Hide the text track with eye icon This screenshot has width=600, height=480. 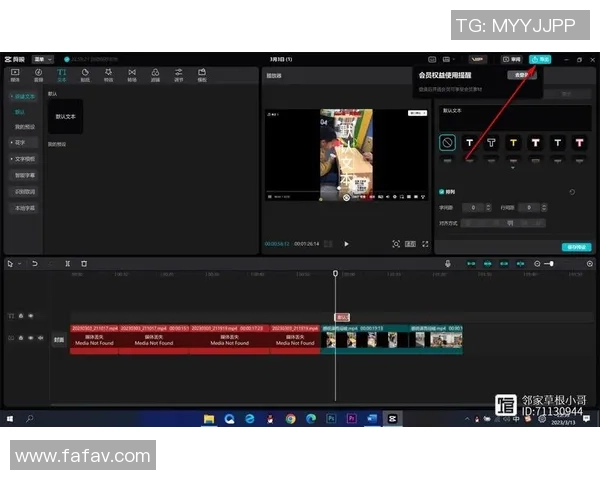[31, 316]
